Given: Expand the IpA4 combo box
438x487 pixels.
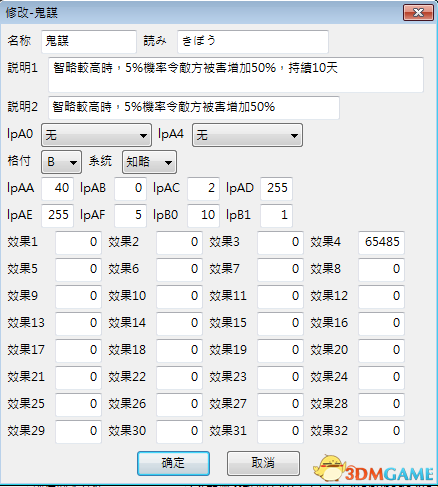Looking at the screenshot, I should [x=247, y=135].
